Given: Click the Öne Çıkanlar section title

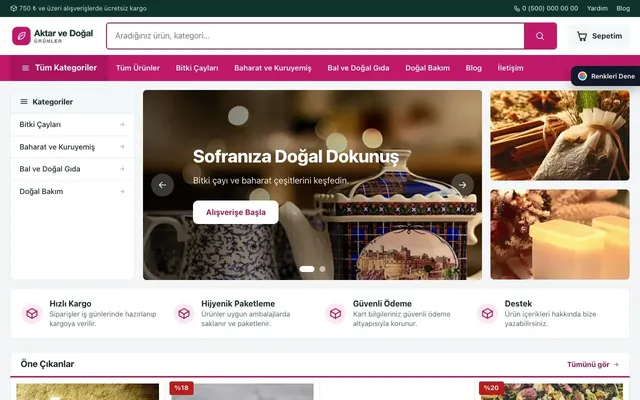Looking at the screenshot, I should coord(47,364).
